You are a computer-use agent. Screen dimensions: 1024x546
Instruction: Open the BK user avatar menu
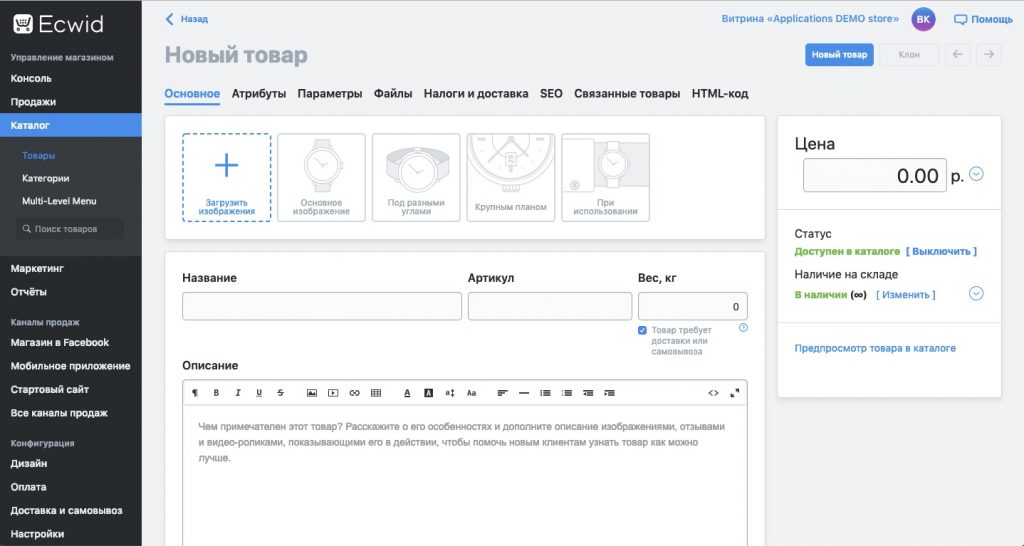[x=923, y=19]
